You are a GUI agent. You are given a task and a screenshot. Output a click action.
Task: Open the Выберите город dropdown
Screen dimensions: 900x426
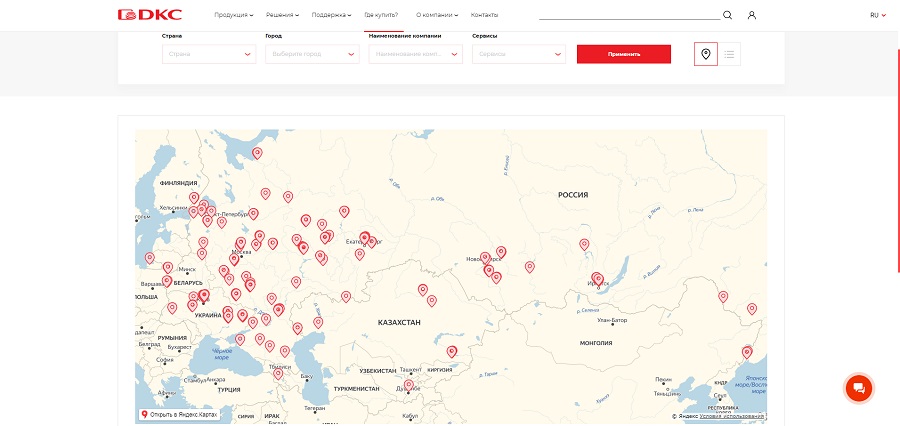pyautogui.click(x=312, y=54)
